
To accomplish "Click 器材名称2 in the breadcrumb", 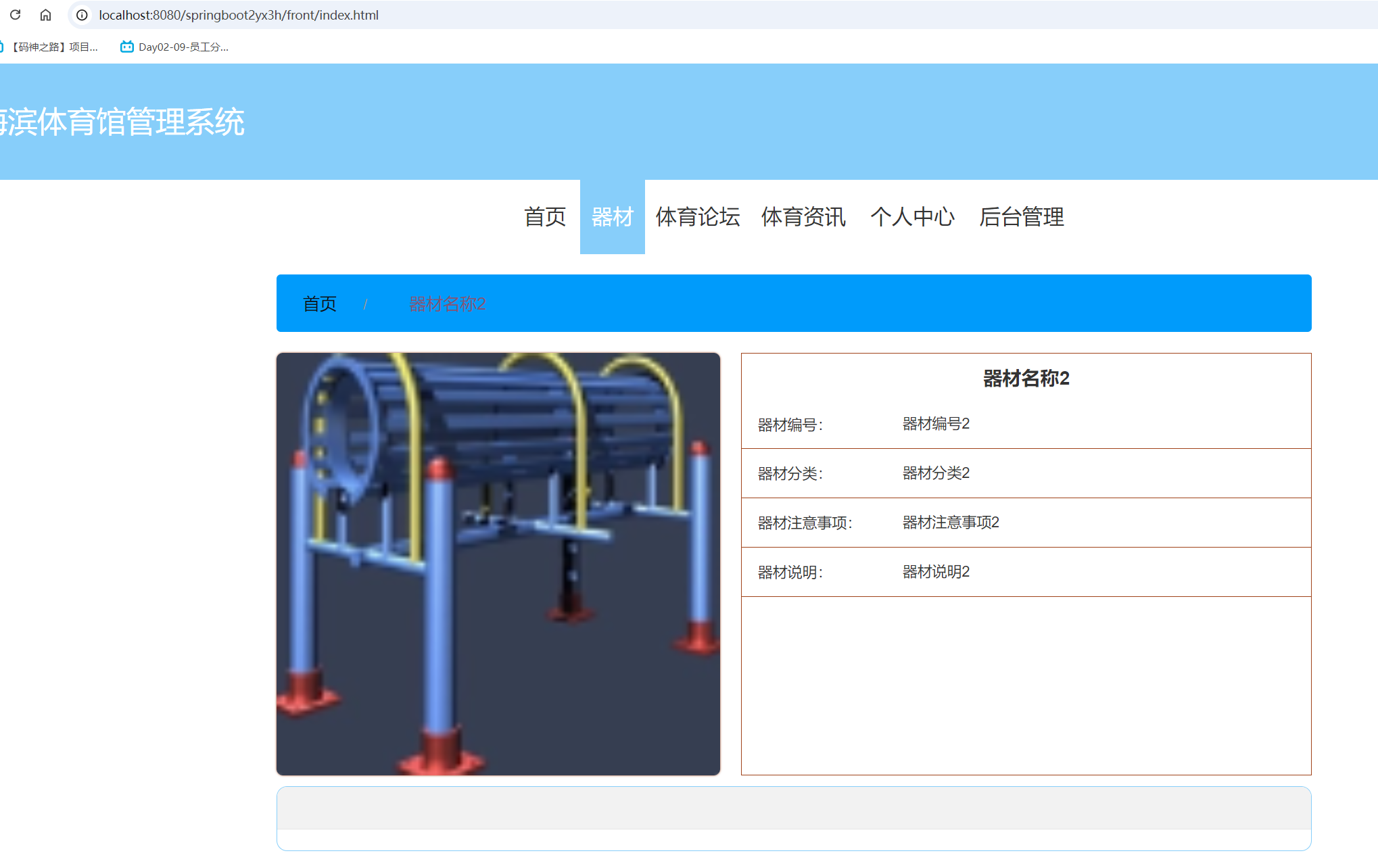I will point(447,304).
